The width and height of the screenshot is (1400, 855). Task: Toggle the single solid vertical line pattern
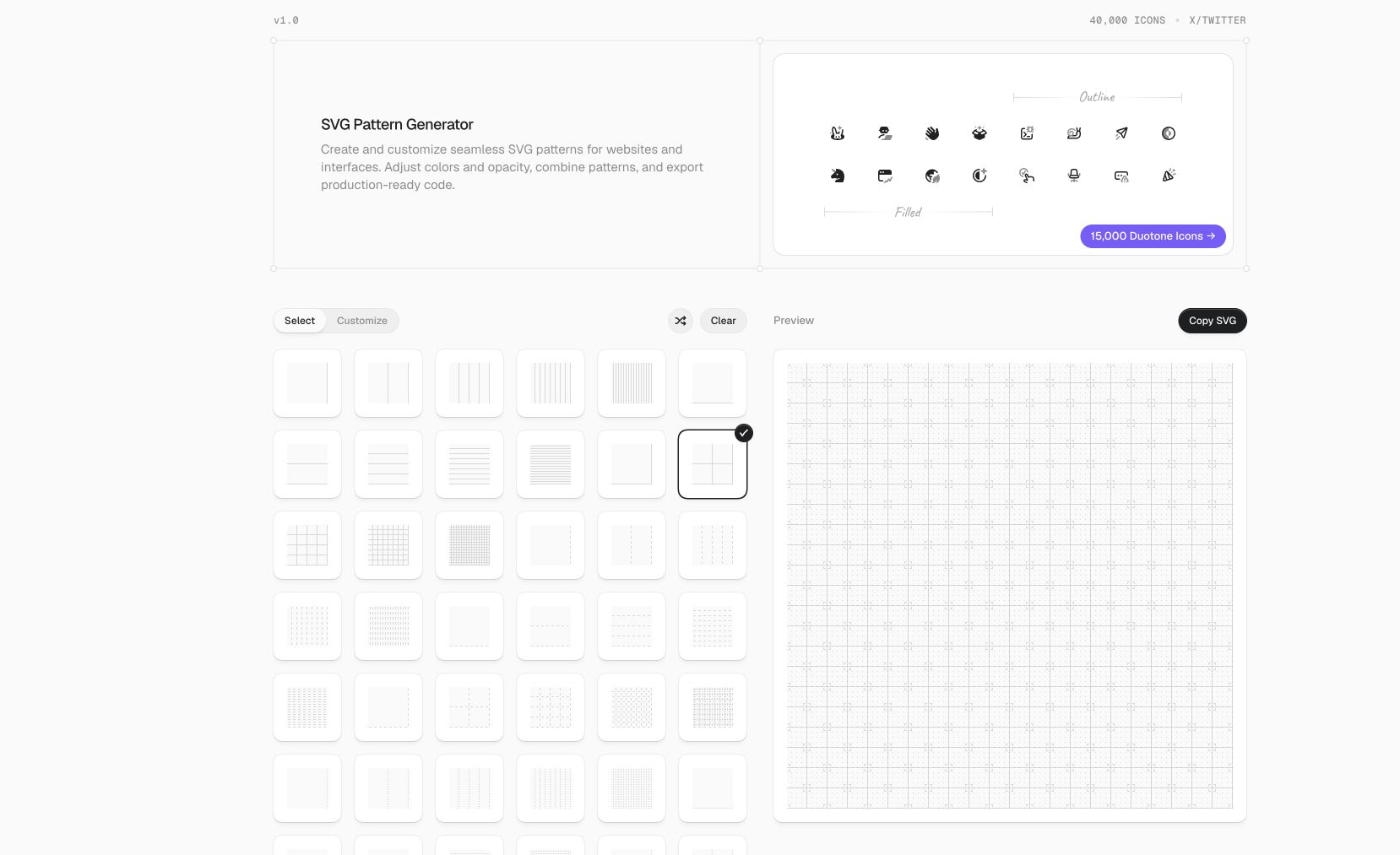pos(307,383)
